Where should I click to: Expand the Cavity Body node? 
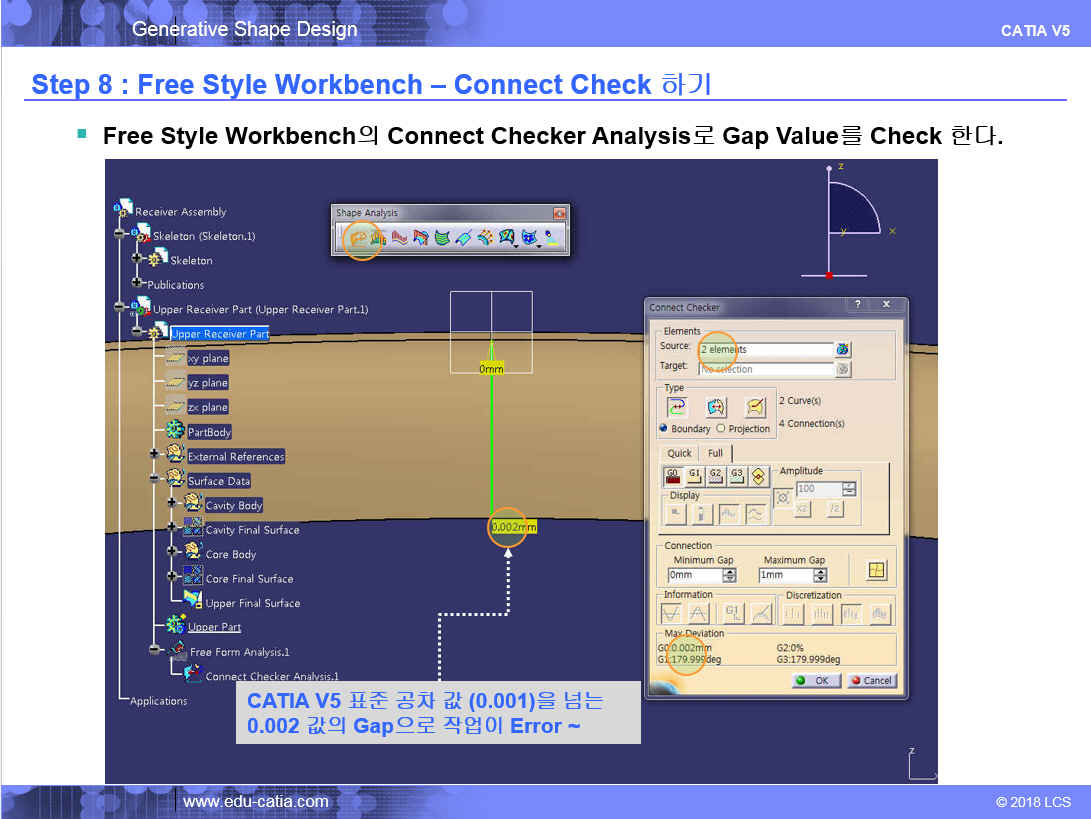[172, 505]
